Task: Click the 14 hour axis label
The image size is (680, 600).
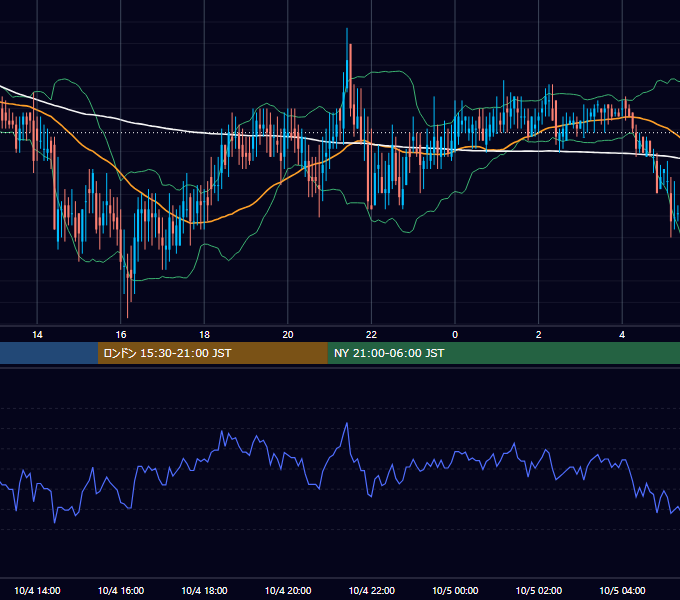Action: 37,335
